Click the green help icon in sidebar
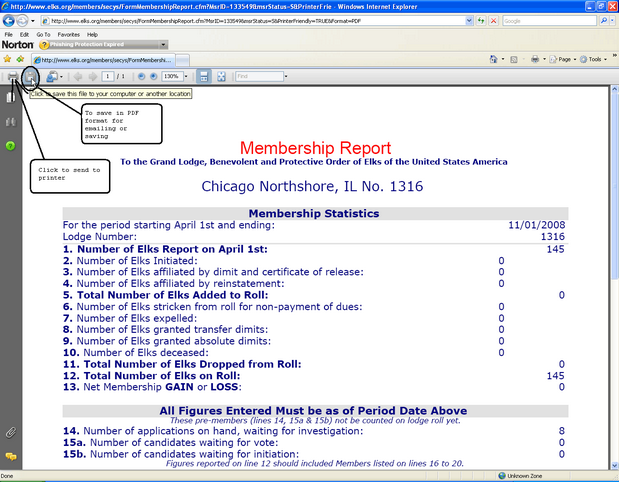Image resolution: width=619 pixels, height=482 pixels. point(11,146)
